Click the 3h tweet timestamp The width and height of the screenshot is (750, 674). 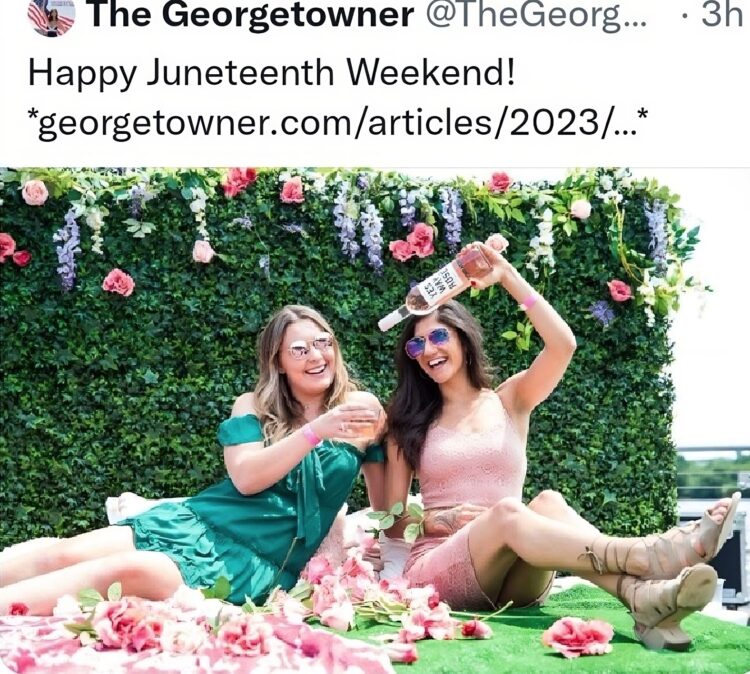pyautogui.click(x=721, y=15)
